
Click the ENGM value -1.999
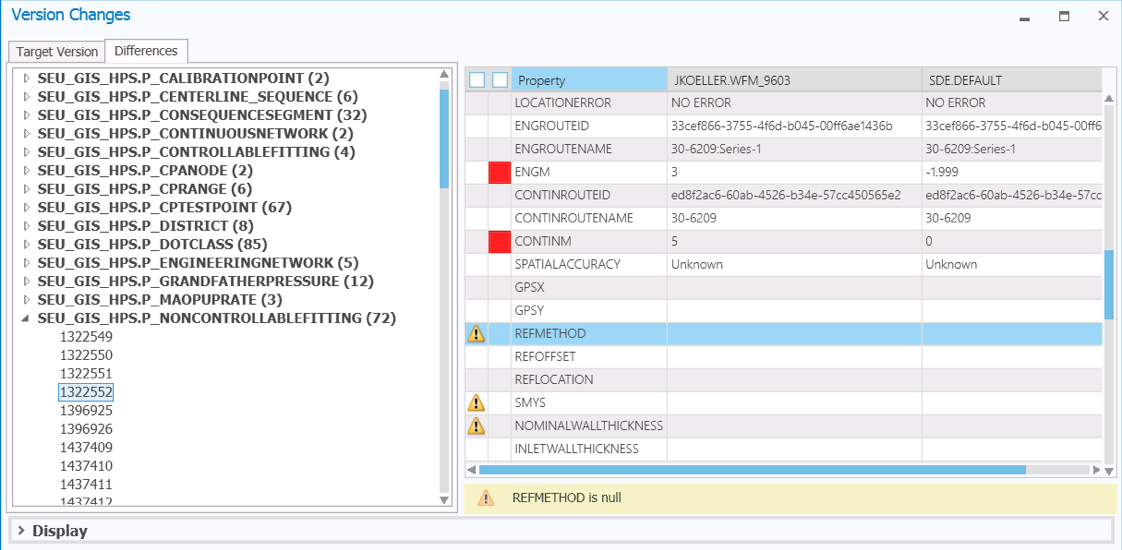click(942, 172)
